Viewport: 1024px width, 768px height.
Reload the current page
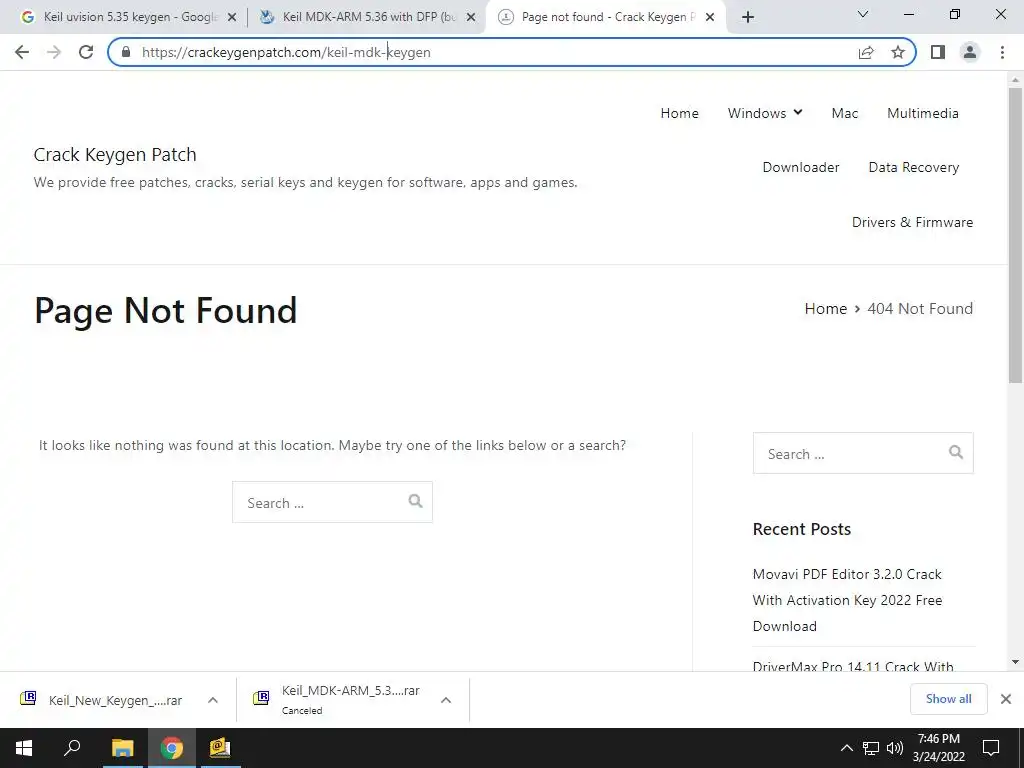pyautogui.click(x=86, y=52)
